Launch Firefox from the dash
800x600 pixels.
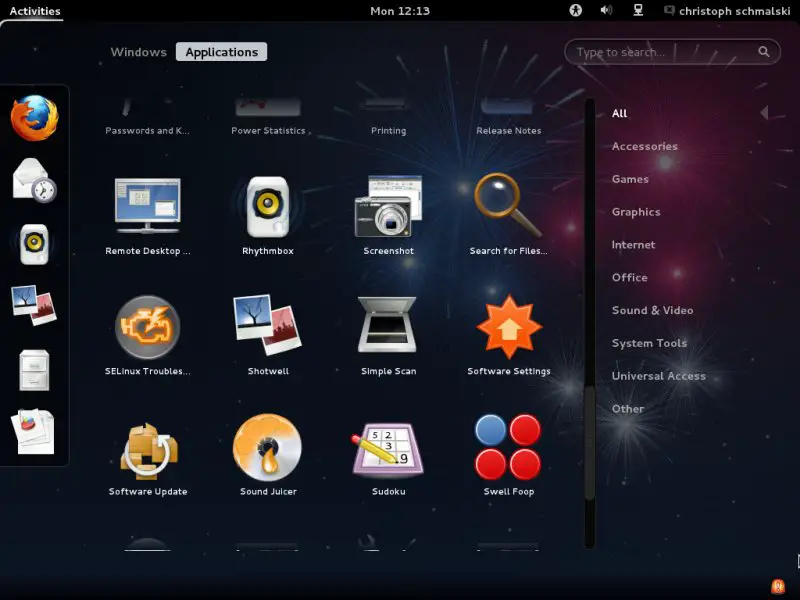[34, 118]
